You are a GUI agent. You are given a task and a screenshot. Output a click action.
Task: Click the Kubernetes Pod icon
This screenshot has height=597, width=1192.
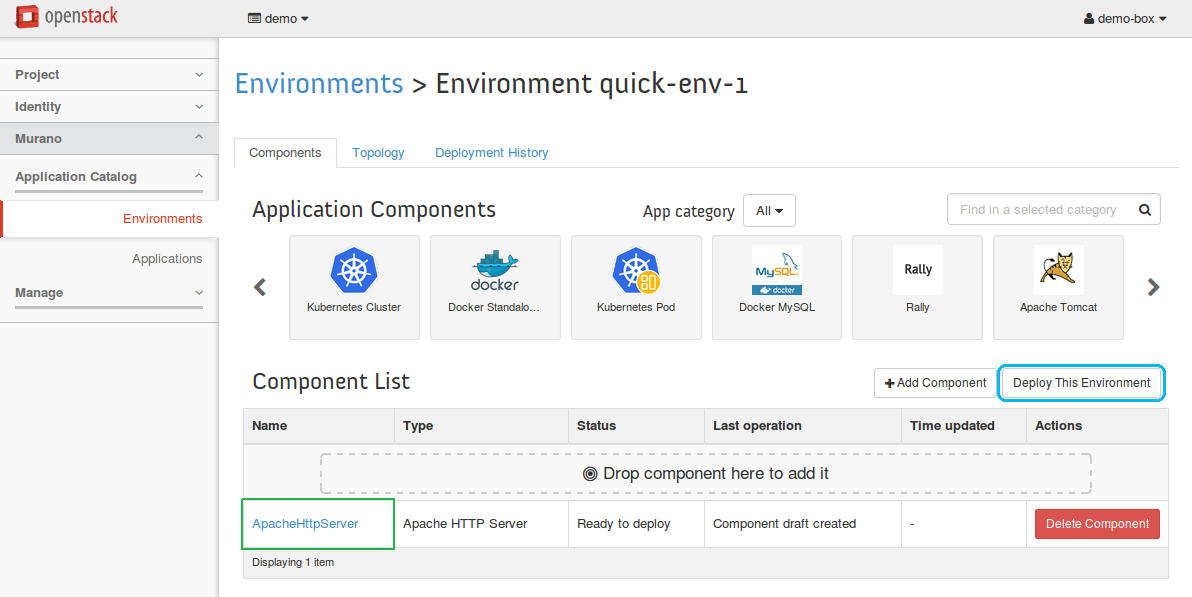(x=635, y=271)
